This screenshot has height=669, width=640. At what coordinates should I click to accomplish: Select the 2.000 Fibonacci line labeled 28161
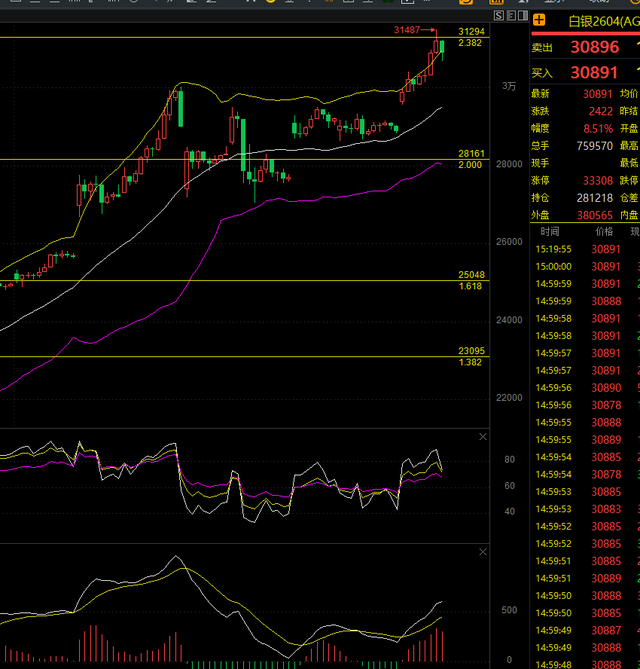click(x=244, y=160)
